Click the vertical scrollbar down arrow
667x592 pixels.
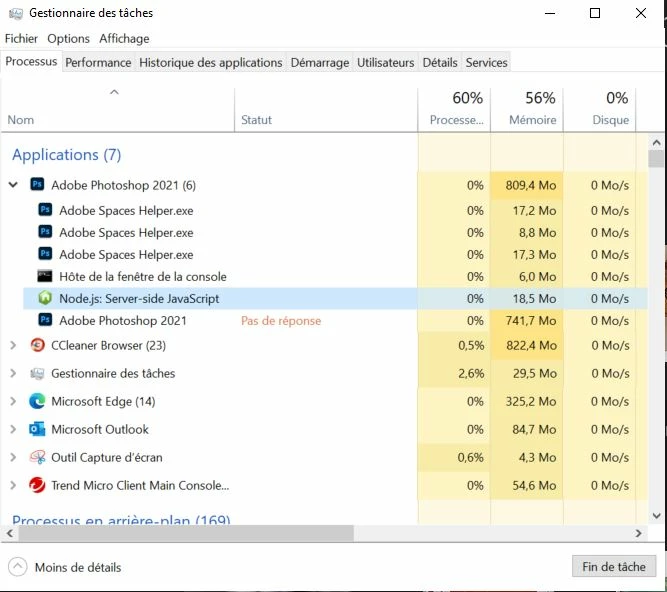(656, 515)
